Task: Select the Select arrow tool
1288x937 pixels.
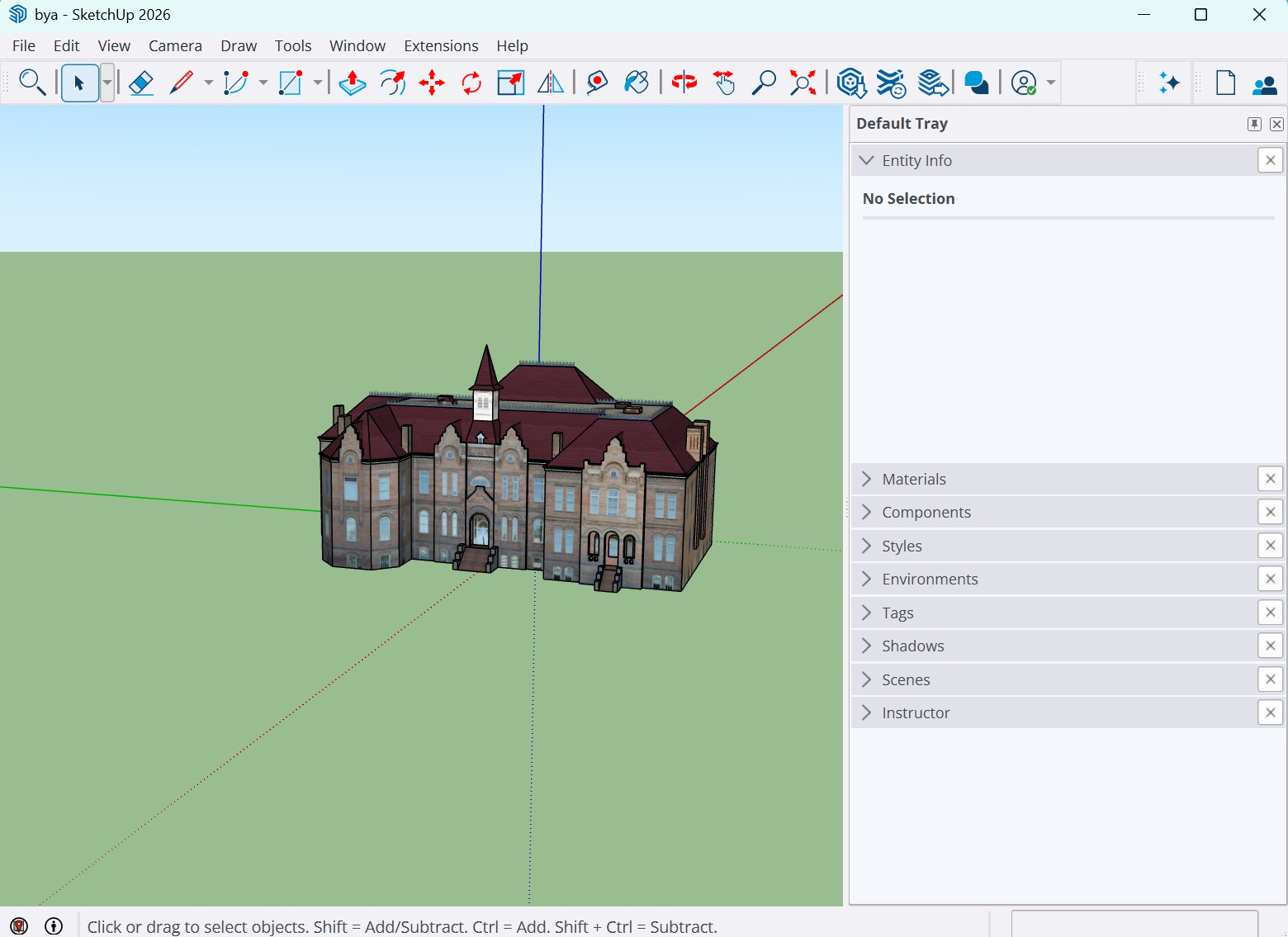Action: pos(79,83)
